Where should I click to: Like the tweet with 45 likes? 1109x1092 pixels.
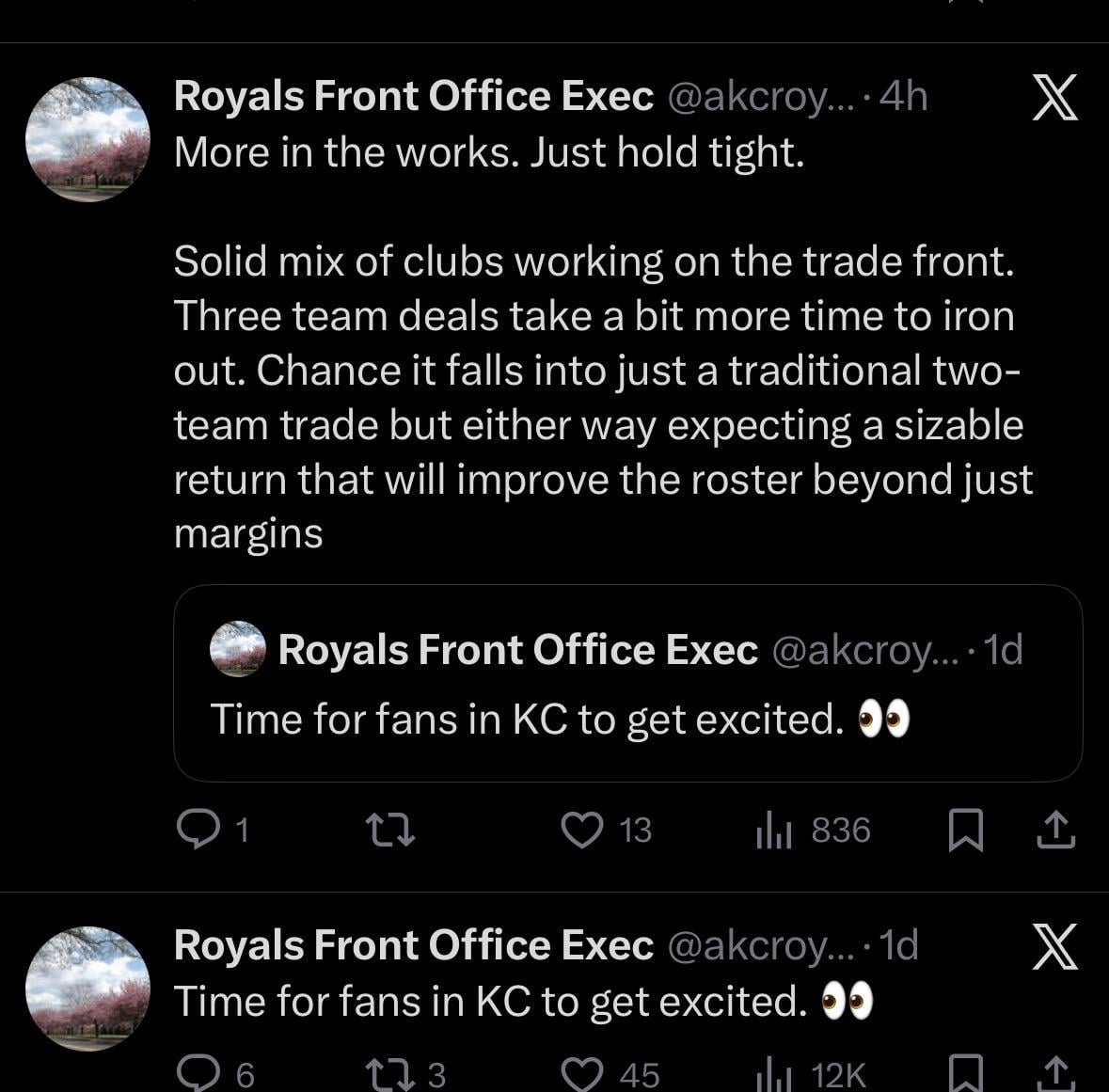[x=582, y=1073]
